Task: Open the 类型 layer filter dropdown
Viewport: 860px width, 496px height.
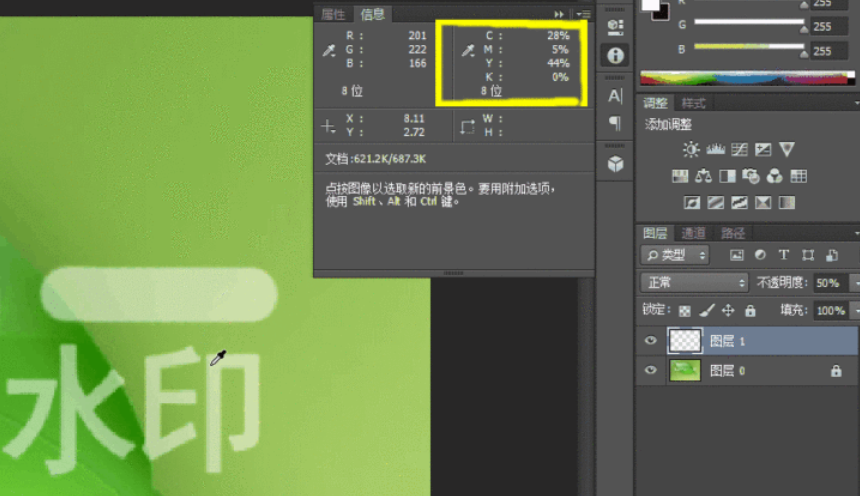Action: pos(675,255)
